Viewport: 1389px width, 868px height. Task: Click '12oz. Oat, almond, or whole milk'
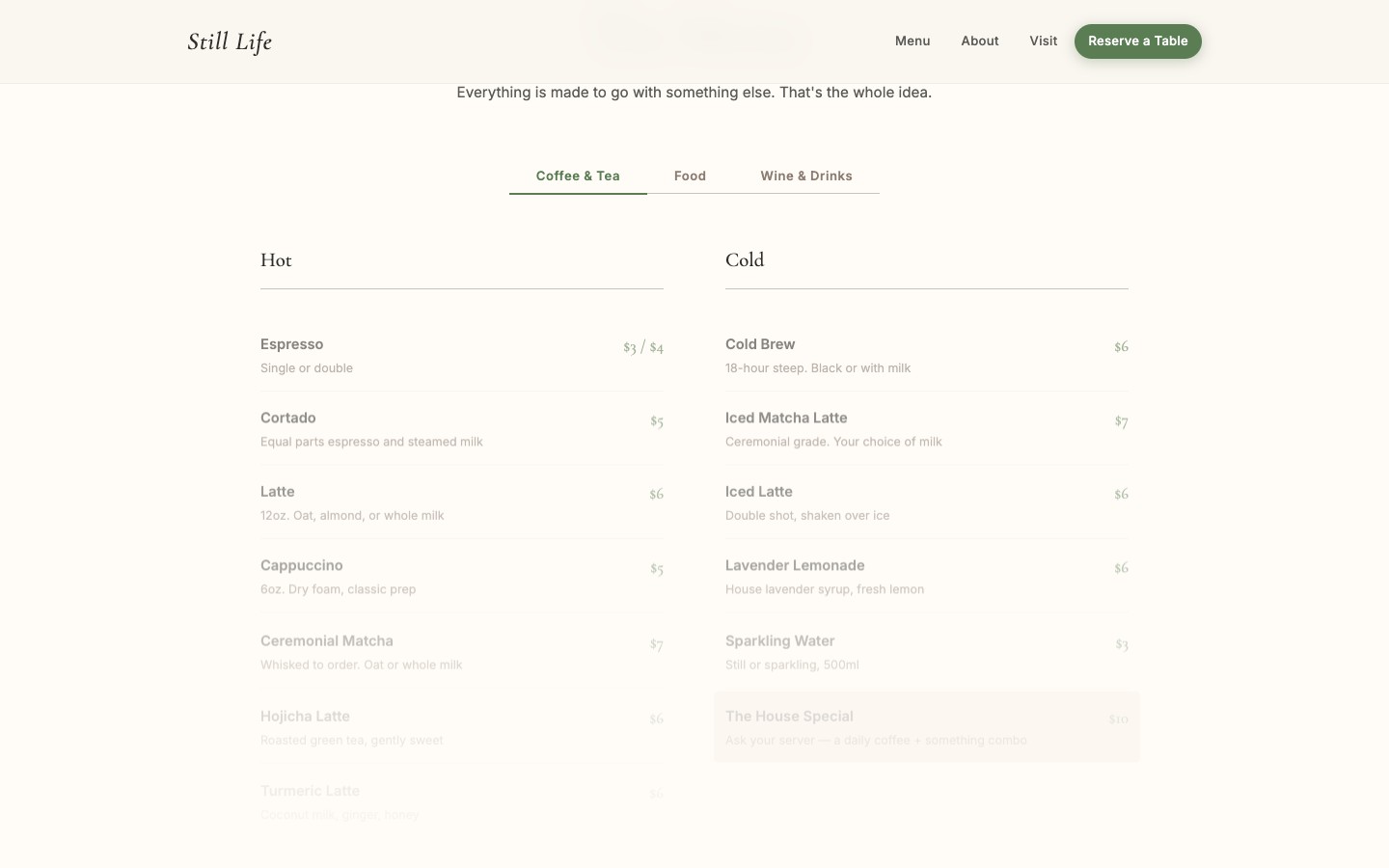pos(352,516)
